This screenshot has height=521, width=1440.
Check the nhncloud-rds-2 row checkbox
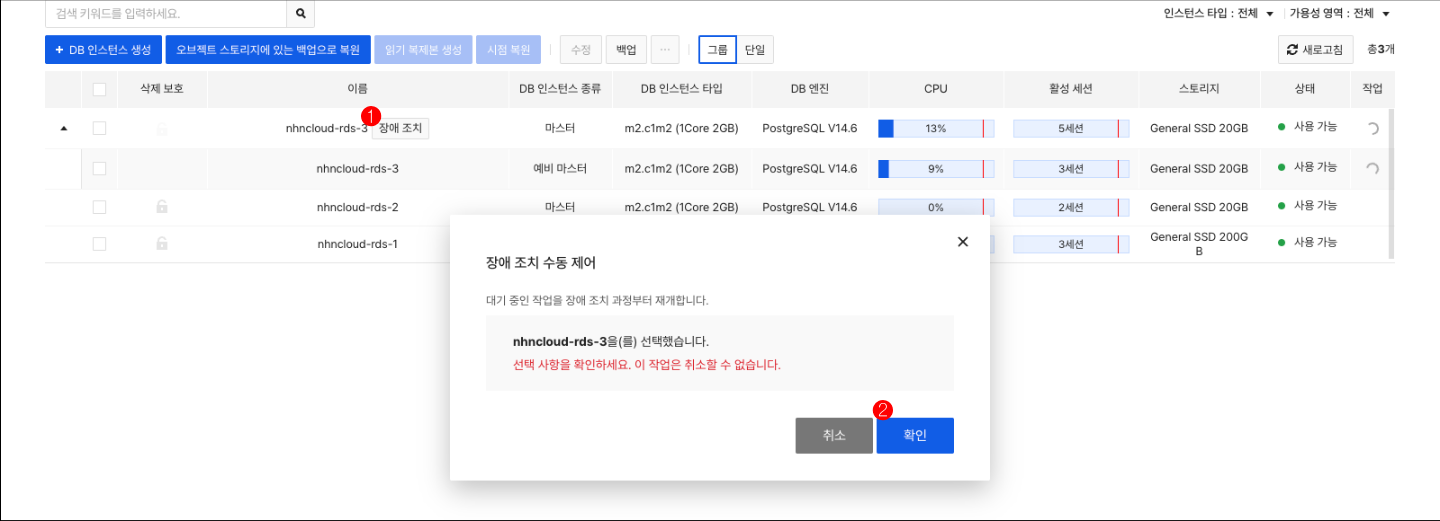tap(99, 207)
